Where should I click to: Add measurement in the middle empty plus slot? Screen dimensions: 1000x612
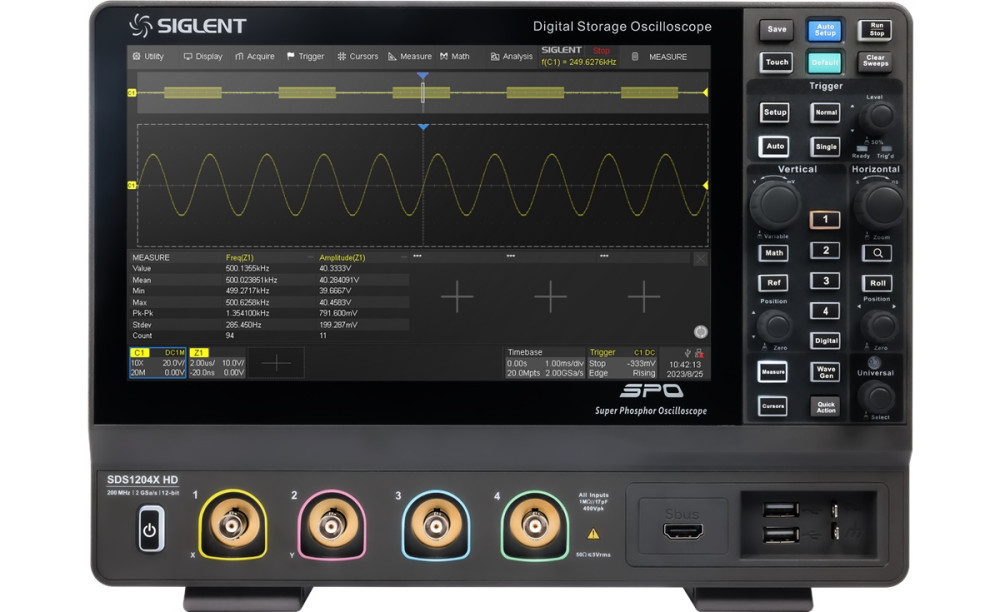pyautogui.click(x=550, y=296)
